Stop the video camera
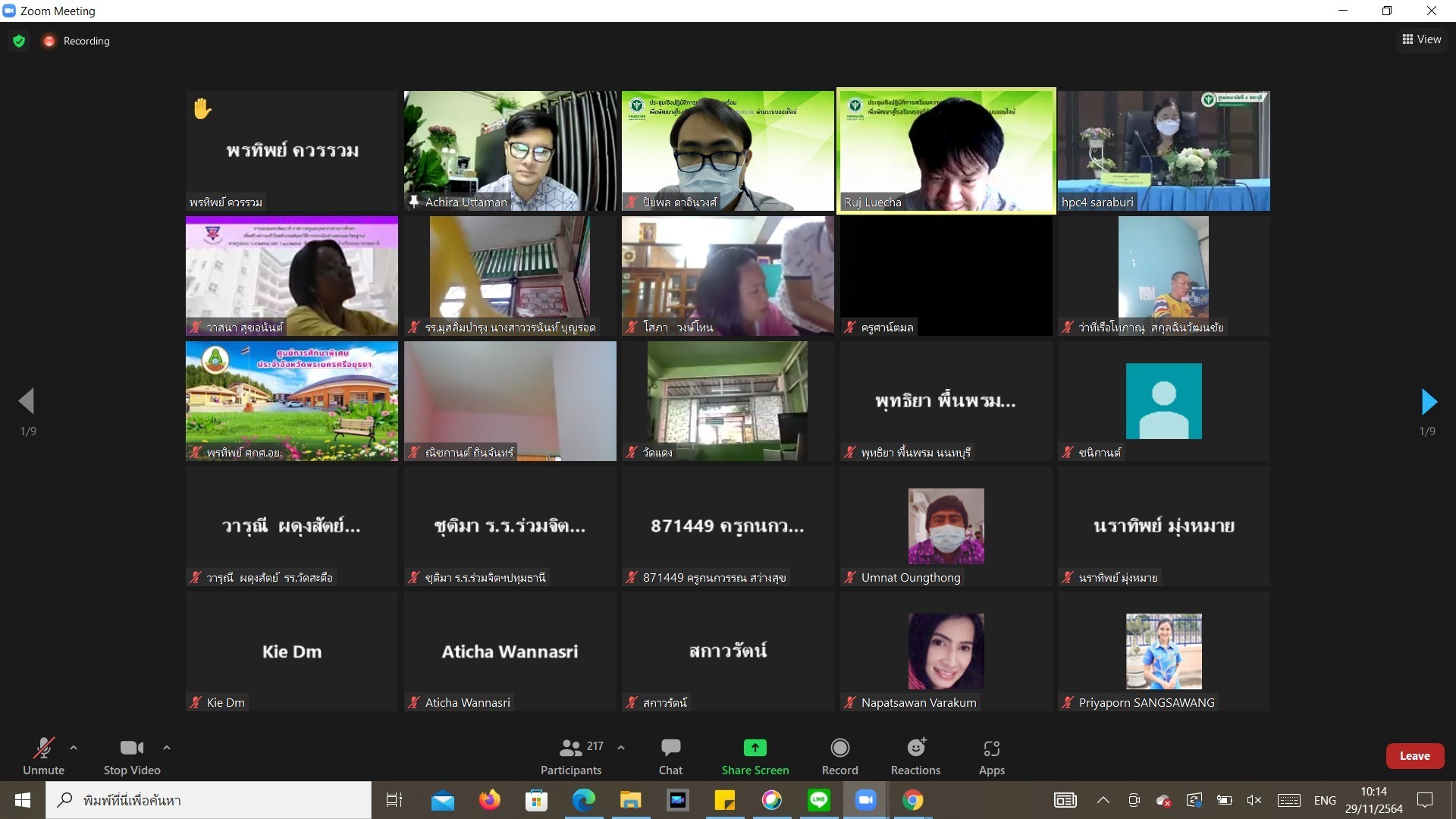 point(132,756)
